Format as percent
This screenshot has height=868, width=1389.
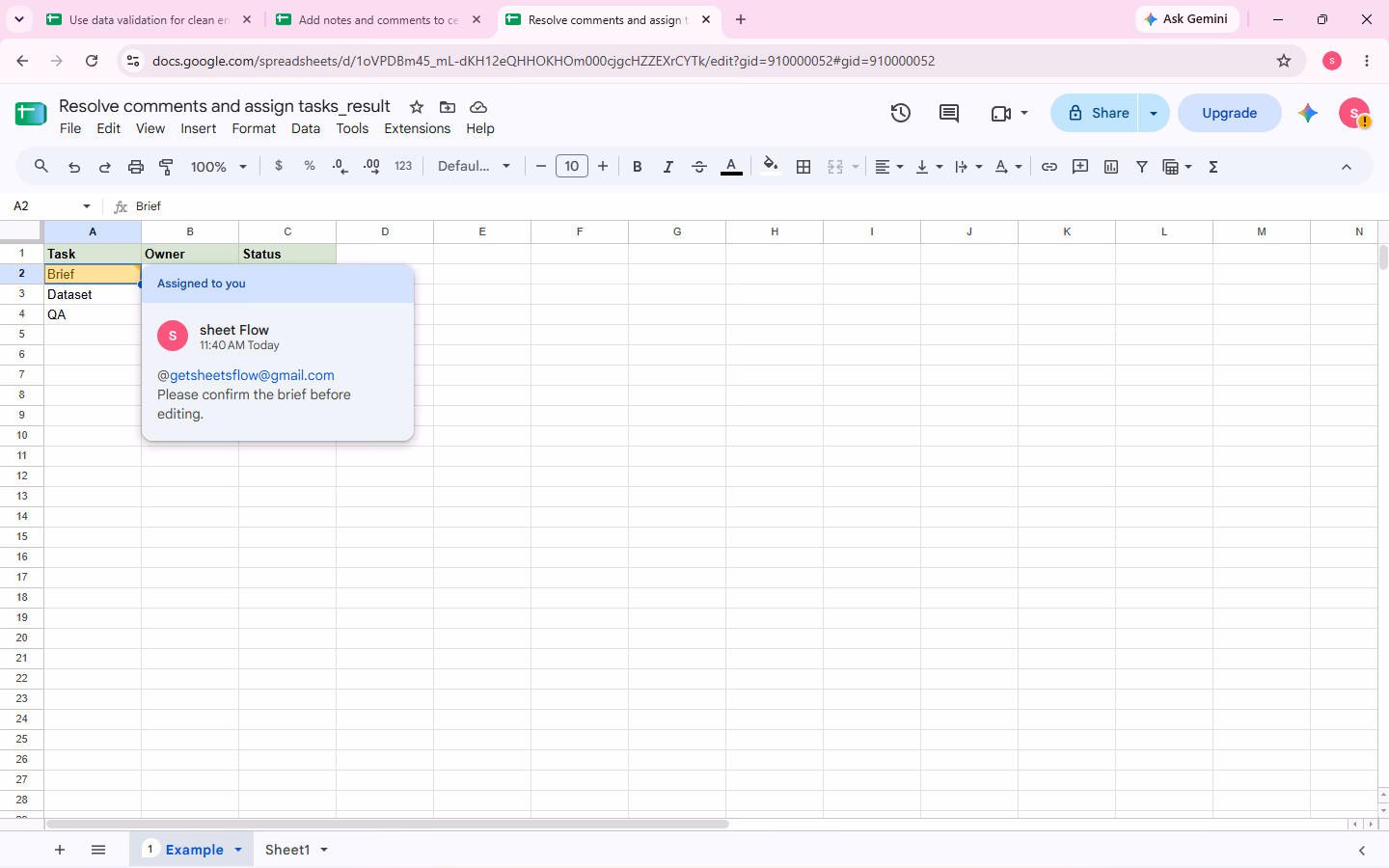point(310,166)
